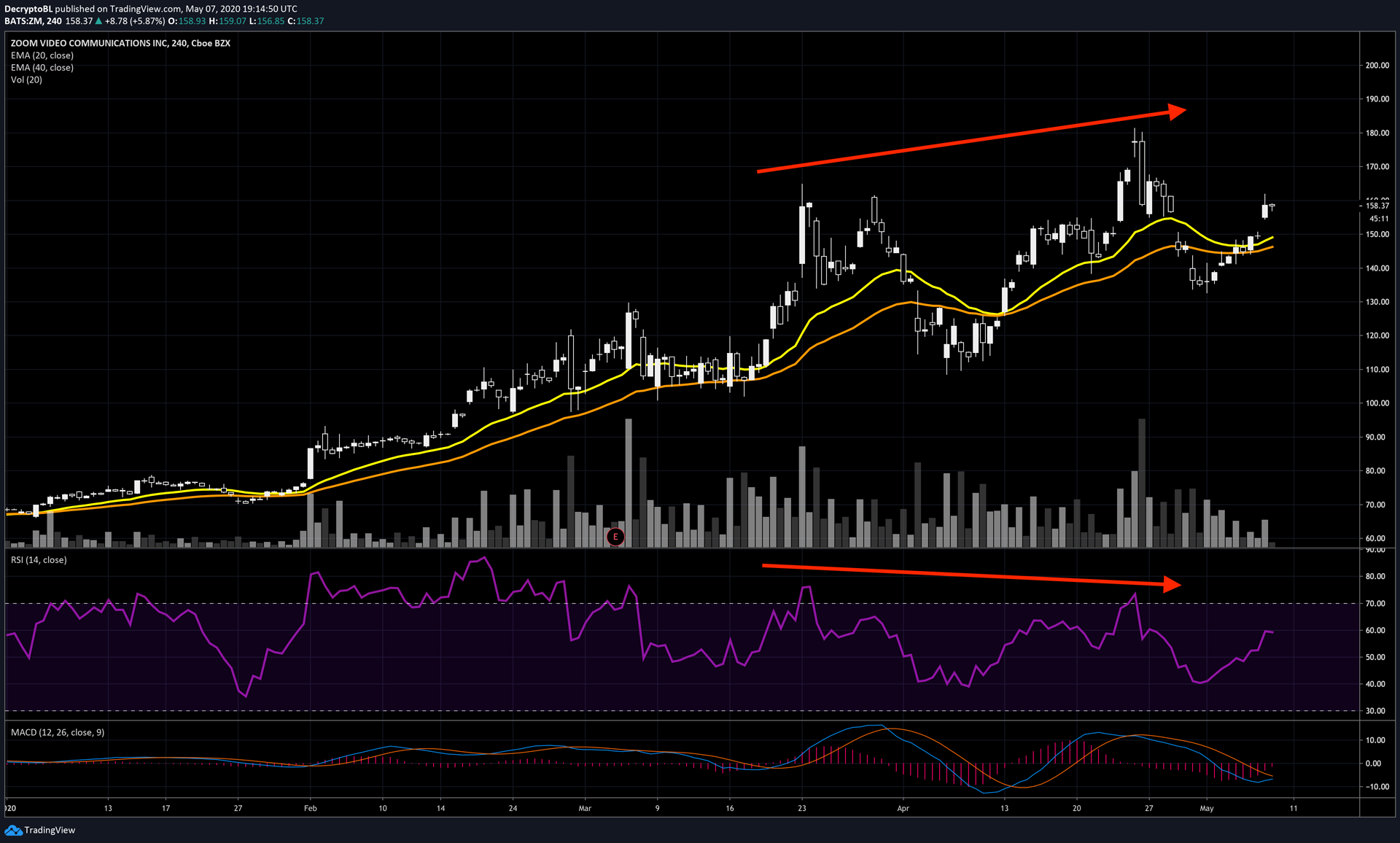Click the MACD 10.00 scale label

pos(1375,740)
